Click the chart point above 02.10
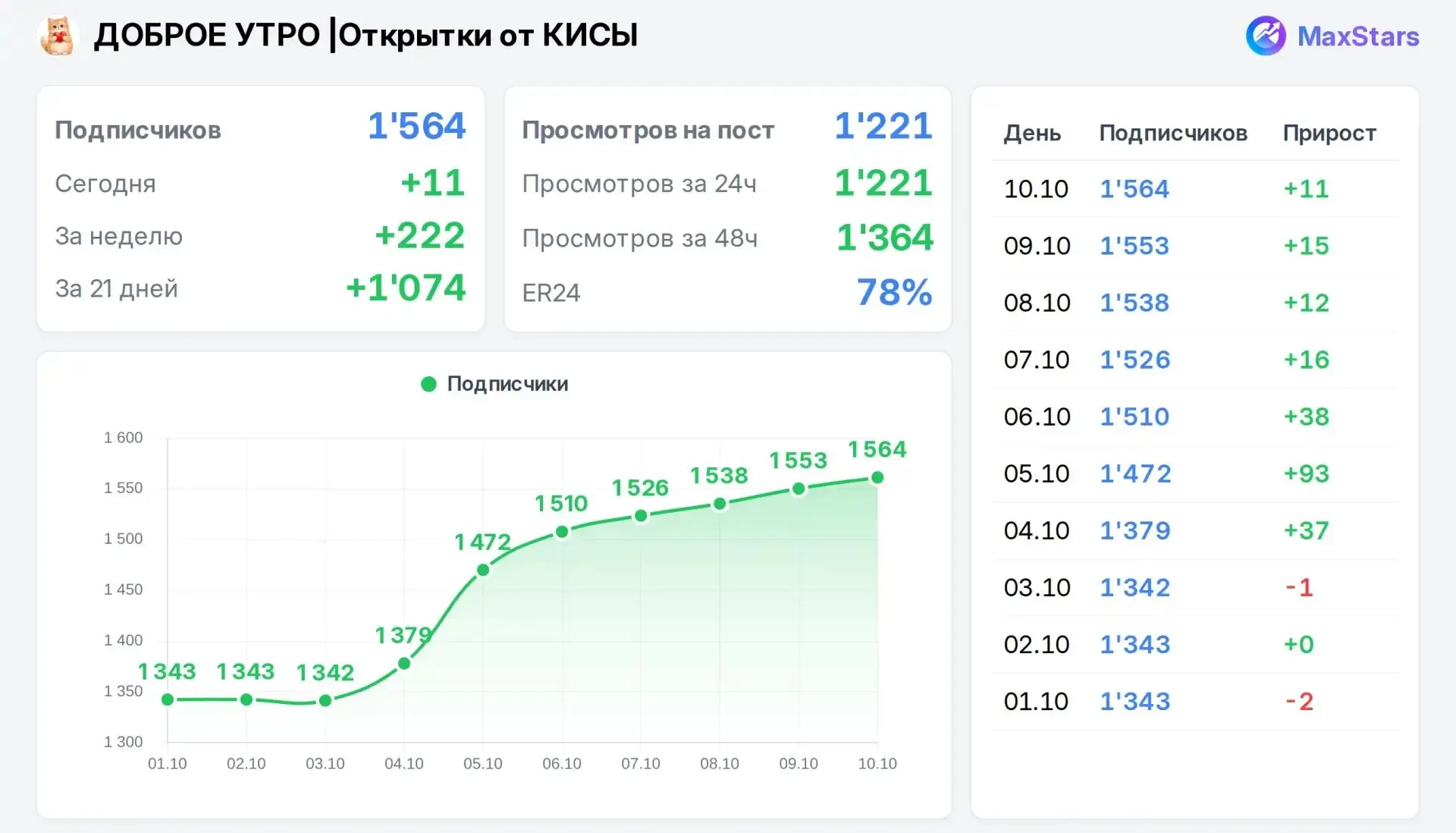 click(246, 699)
